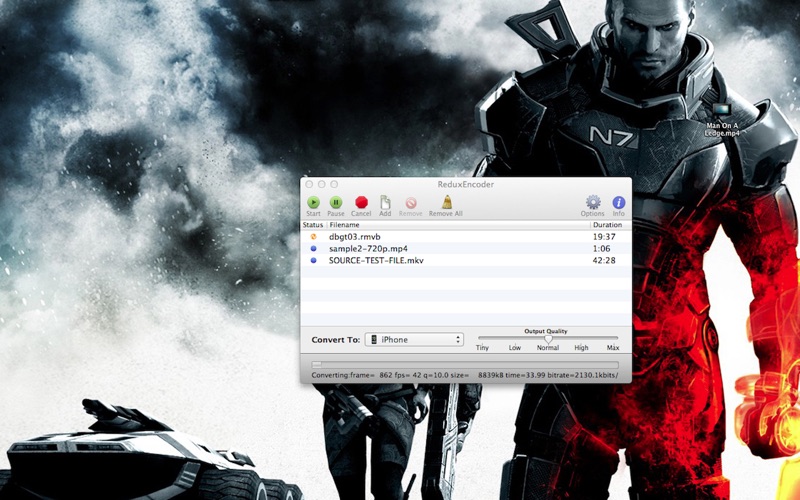Click the status dot for SOURCE-TEST-FILE.mkv
This screenshot has height=500, width=800.
pos(313,260)
